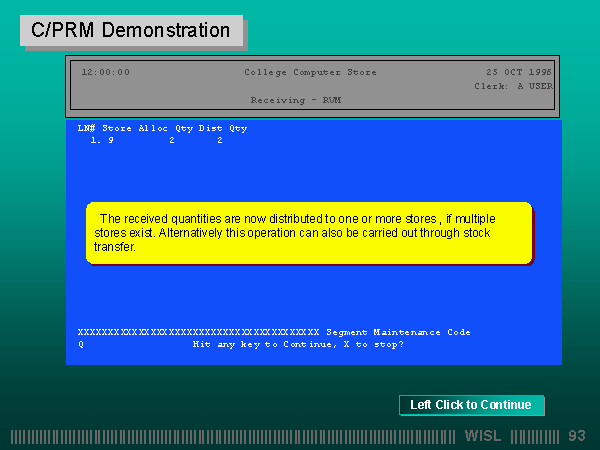Click store number 9 in line 1

[x=110, y=141]
